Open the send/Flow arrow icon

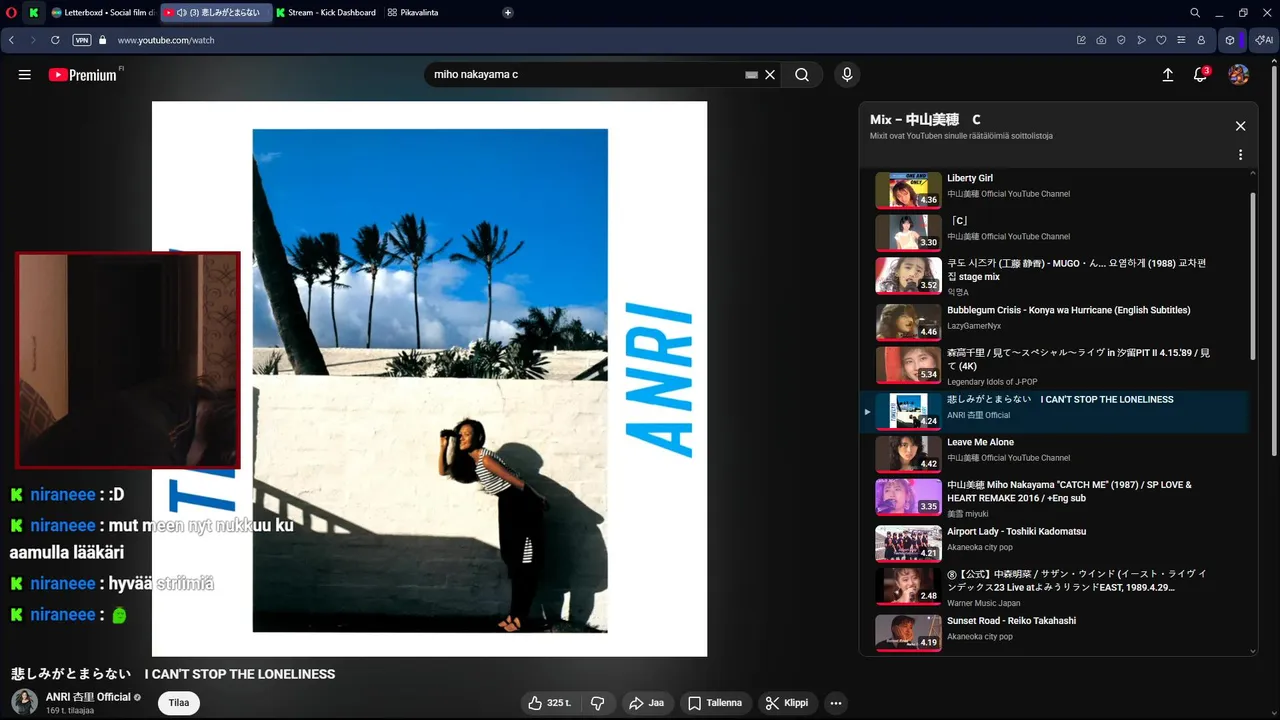pyautogui.click(x=1141, y=40)
